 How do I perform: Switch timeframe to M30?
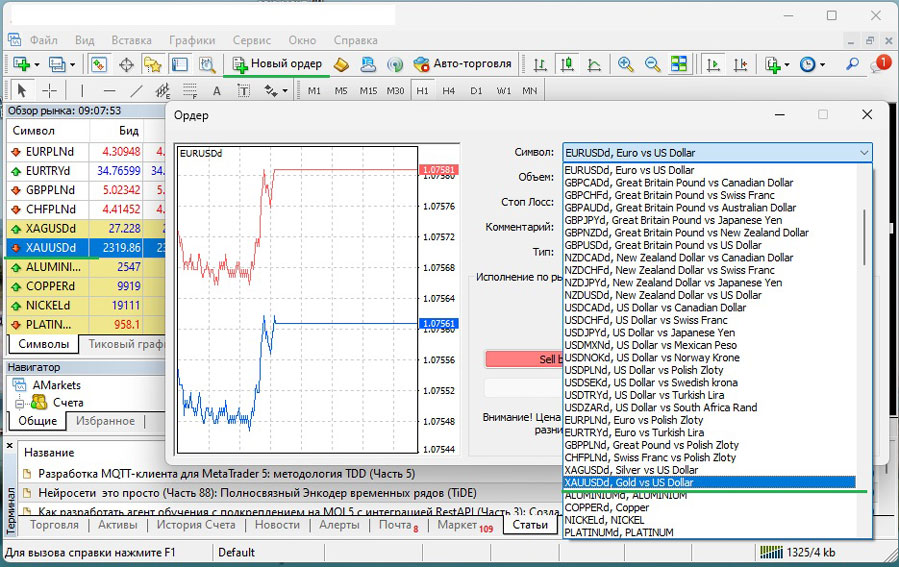[395, 91]
